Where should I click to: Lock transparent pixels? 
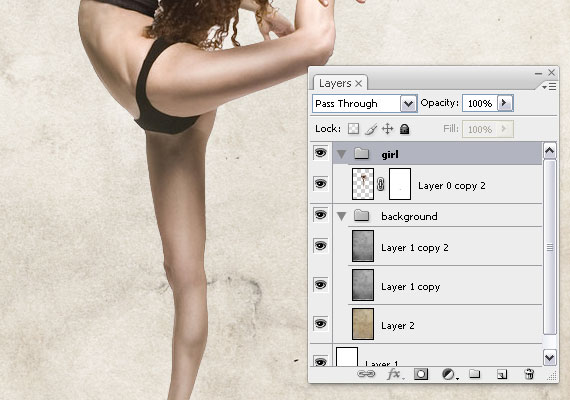click(x=353, y=128)
